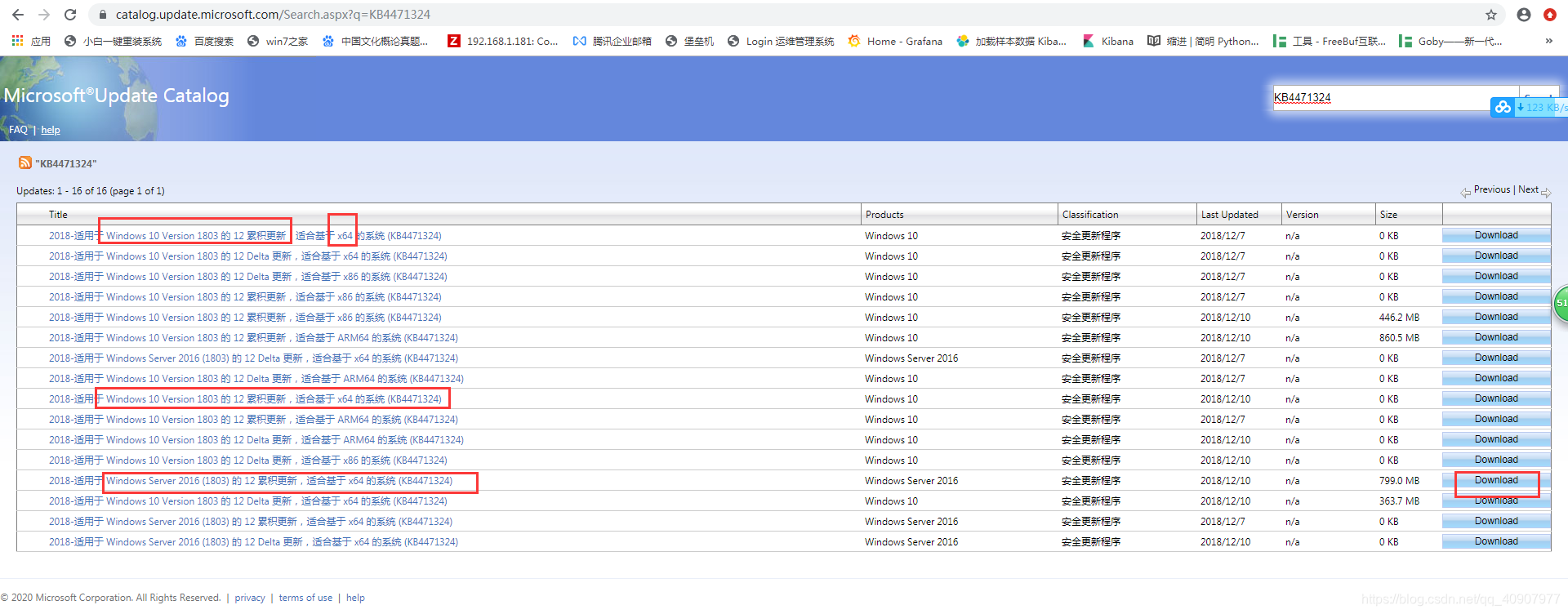Click Download in the last table row
Viewport: 1568px width, 614px height.
tap(1496, 541)
